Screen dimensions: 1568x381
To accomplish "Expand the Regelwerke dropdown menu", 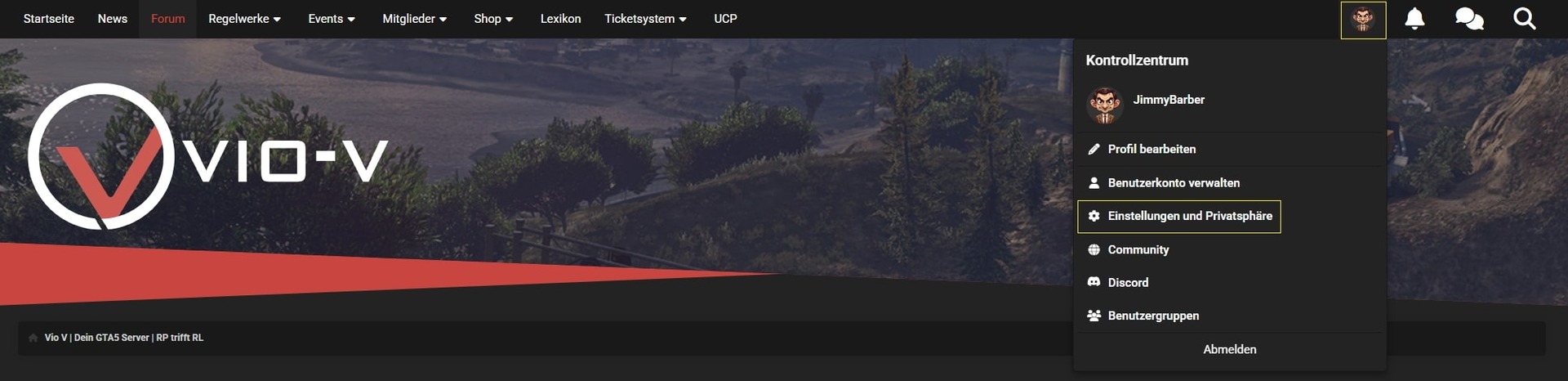I will 244,19.
